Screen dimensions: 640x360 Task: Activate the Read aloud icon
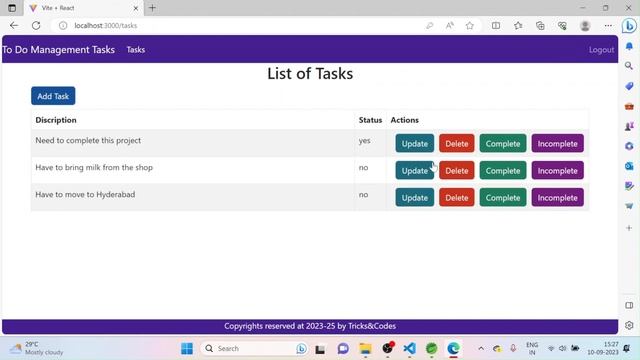tap(449, 25)
